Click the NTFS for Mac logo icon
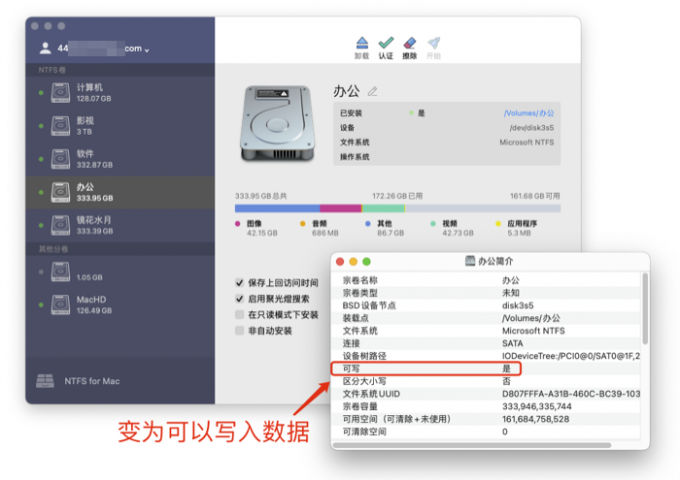680x480 pixels. (45, 381)
